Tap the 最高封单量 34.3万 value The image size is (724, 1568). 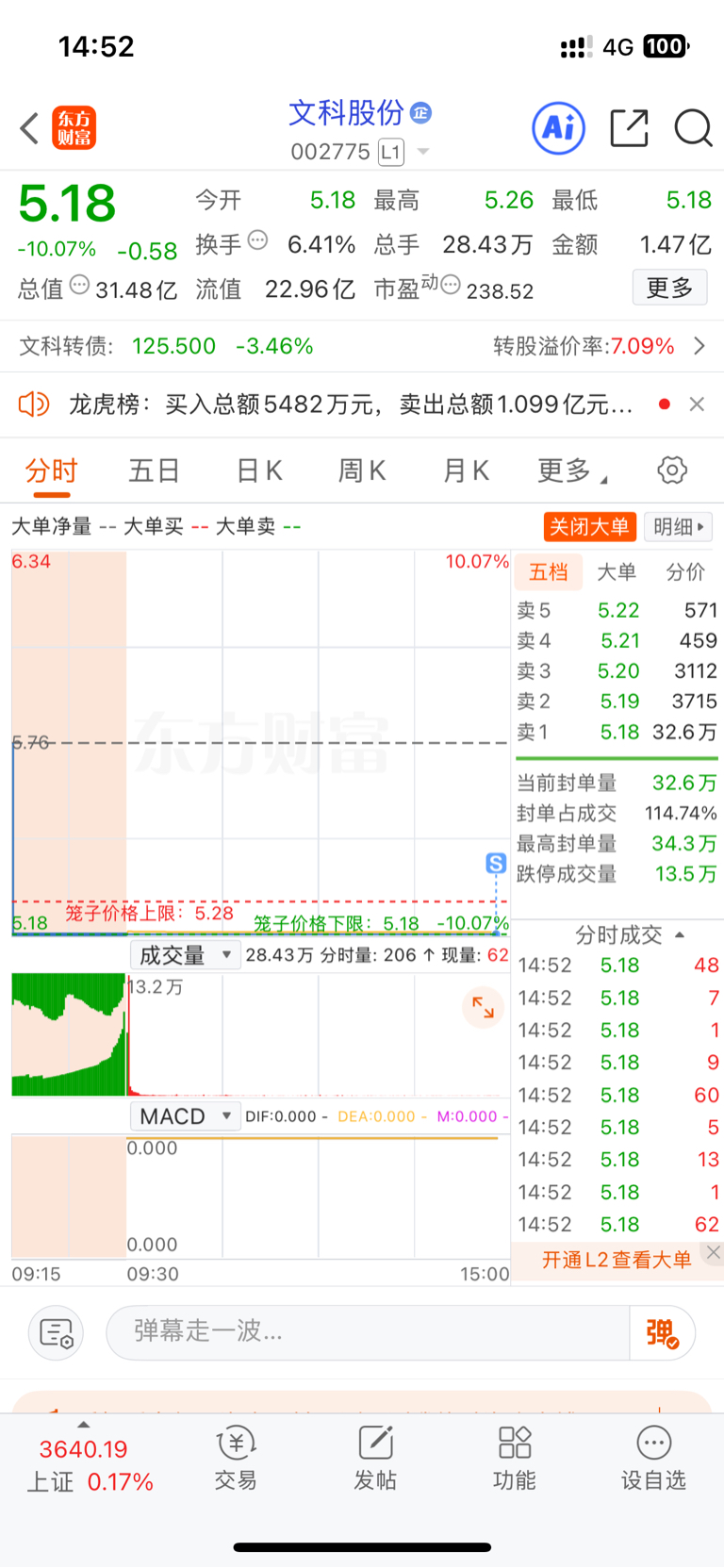(x=684, y=843)
